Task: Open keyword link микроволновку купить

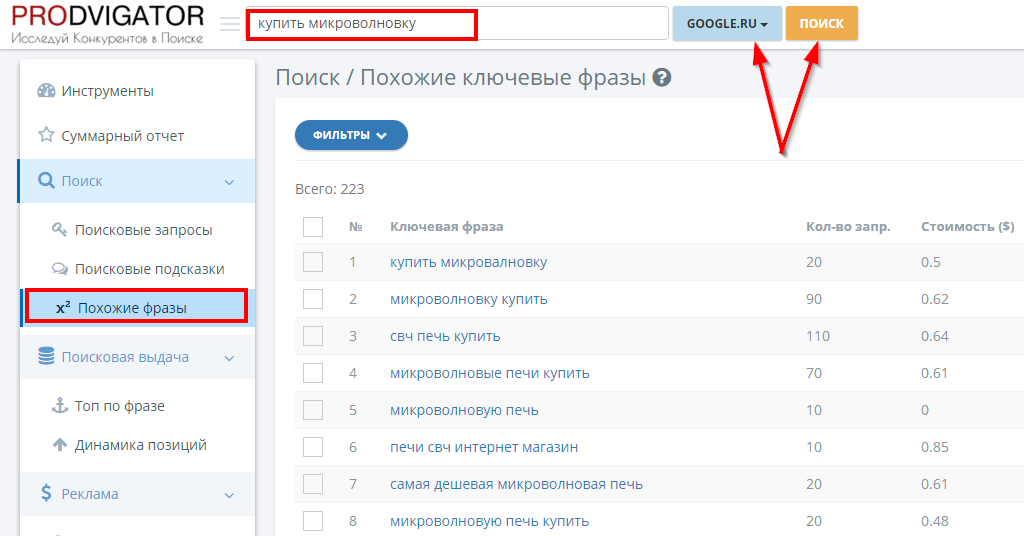Action: coord(468,299)
